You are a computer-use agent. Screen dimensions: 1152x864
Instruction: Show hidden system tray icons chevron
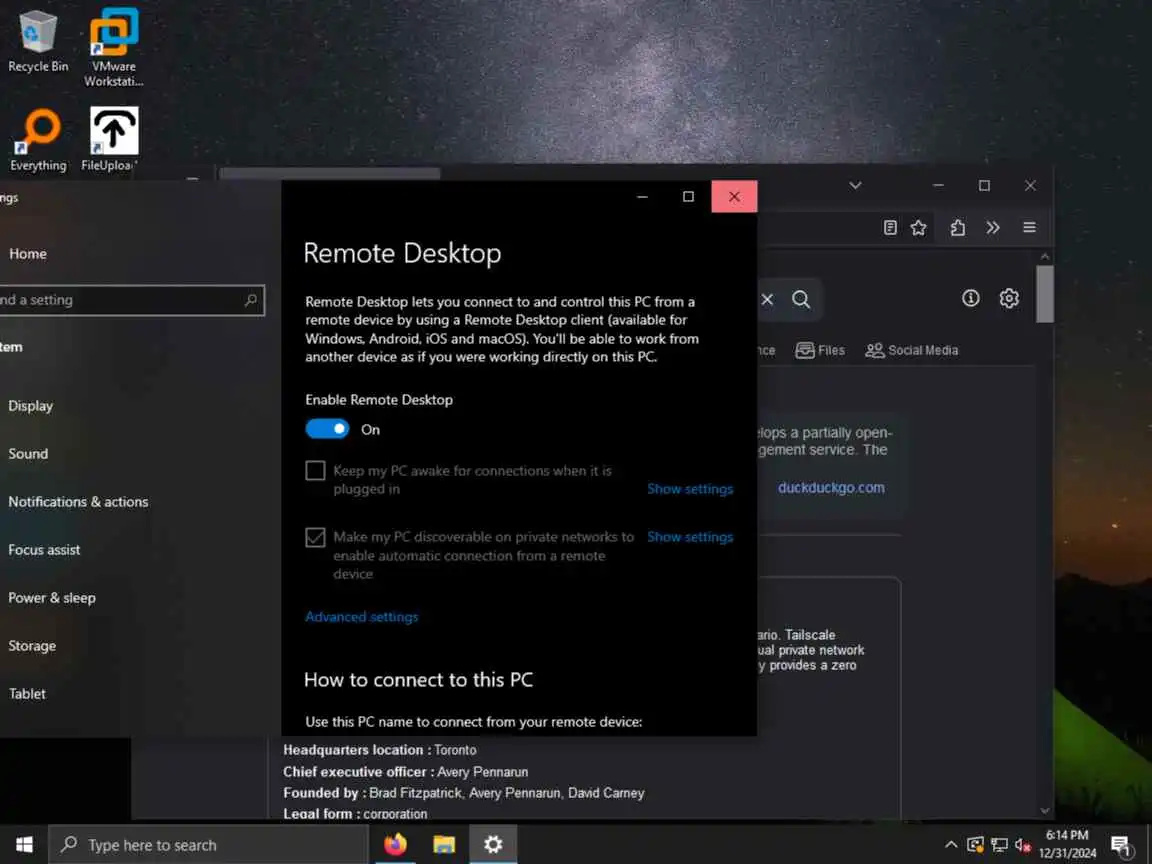tap(951, 845)
